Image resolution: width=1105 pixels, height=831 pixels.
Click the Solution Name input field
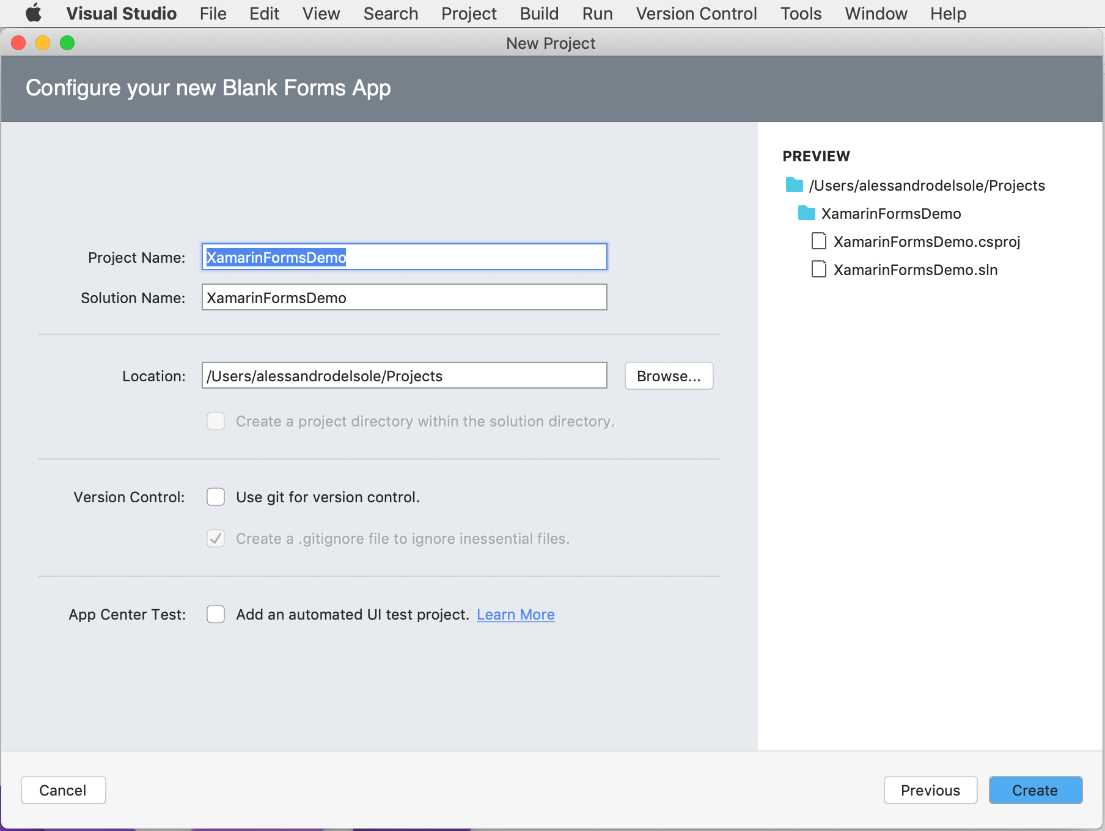404,297
